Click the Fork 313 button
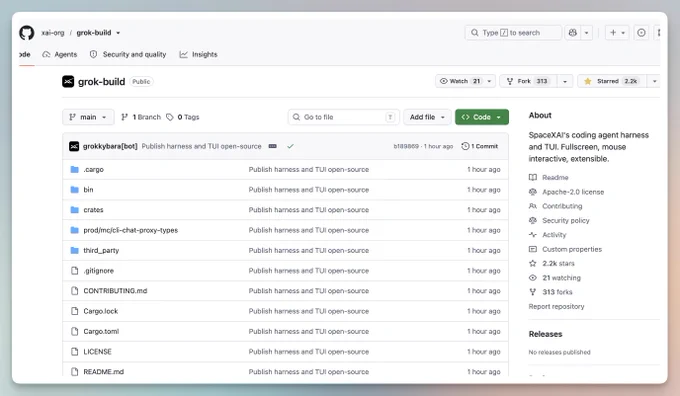This screenshot has width=680, height=396. click(527, 81)
